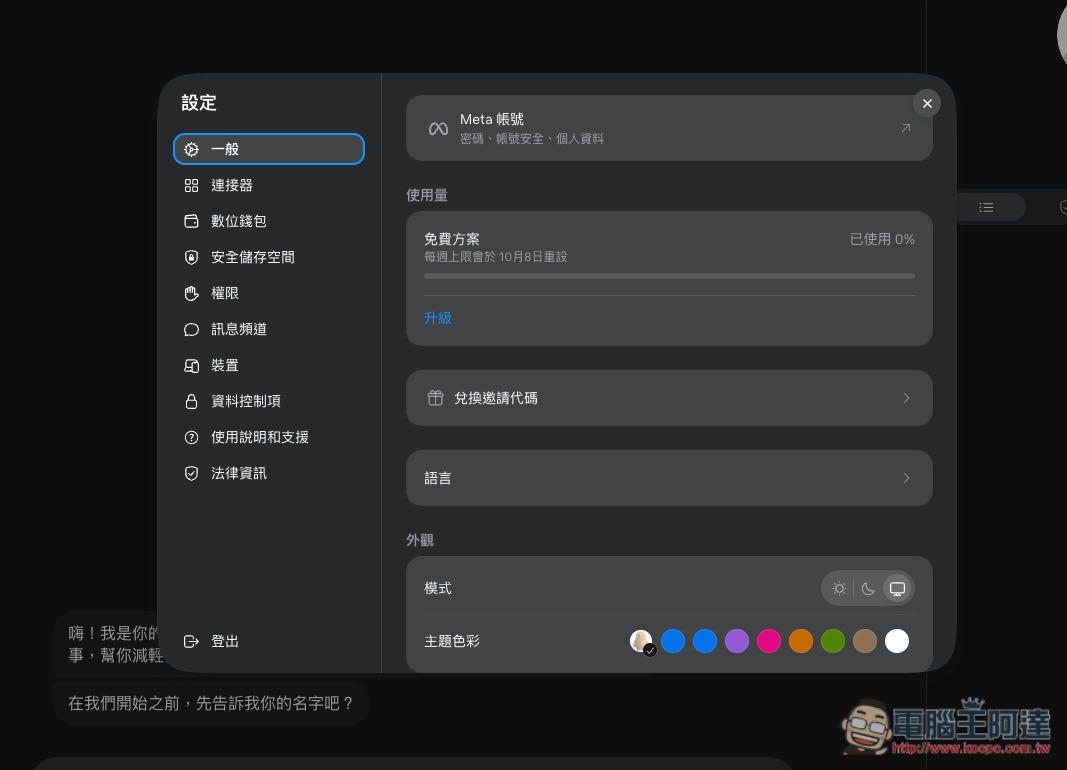Open the 使用說明和支援 settings tab
1067x770 pixels.
[x=269, y=437]
